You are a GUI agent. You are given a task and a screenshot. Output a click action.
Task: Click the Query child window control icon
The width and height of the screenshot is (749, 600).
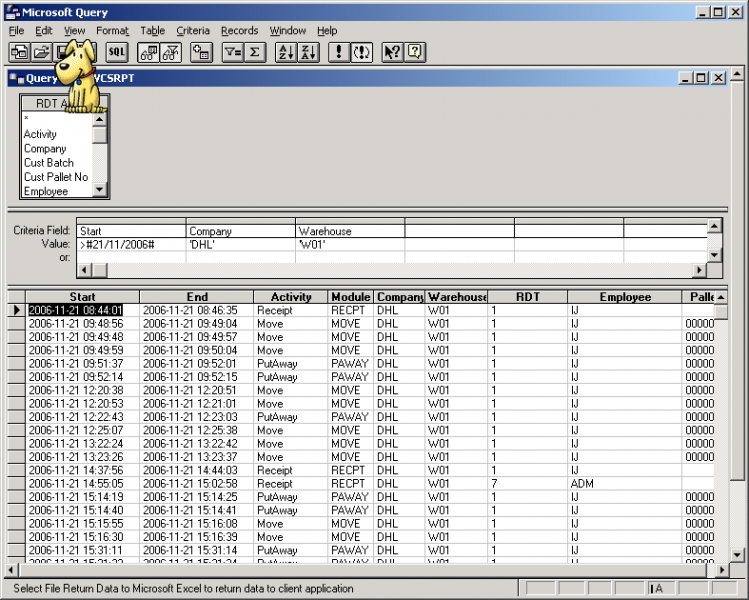[x=17, y=78]
